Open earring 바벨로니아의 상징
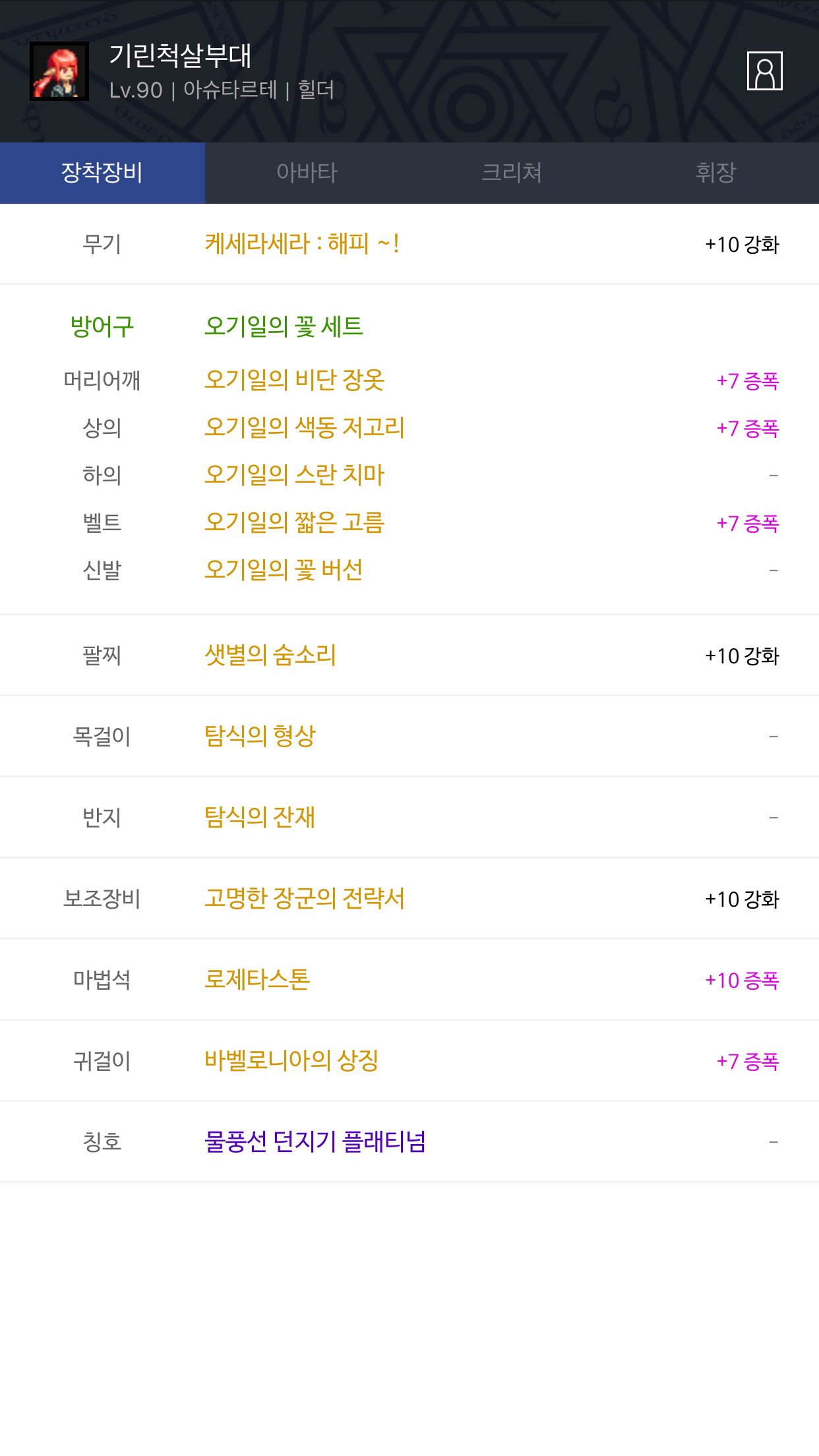819x1456 pixels. click(291, 1060)
